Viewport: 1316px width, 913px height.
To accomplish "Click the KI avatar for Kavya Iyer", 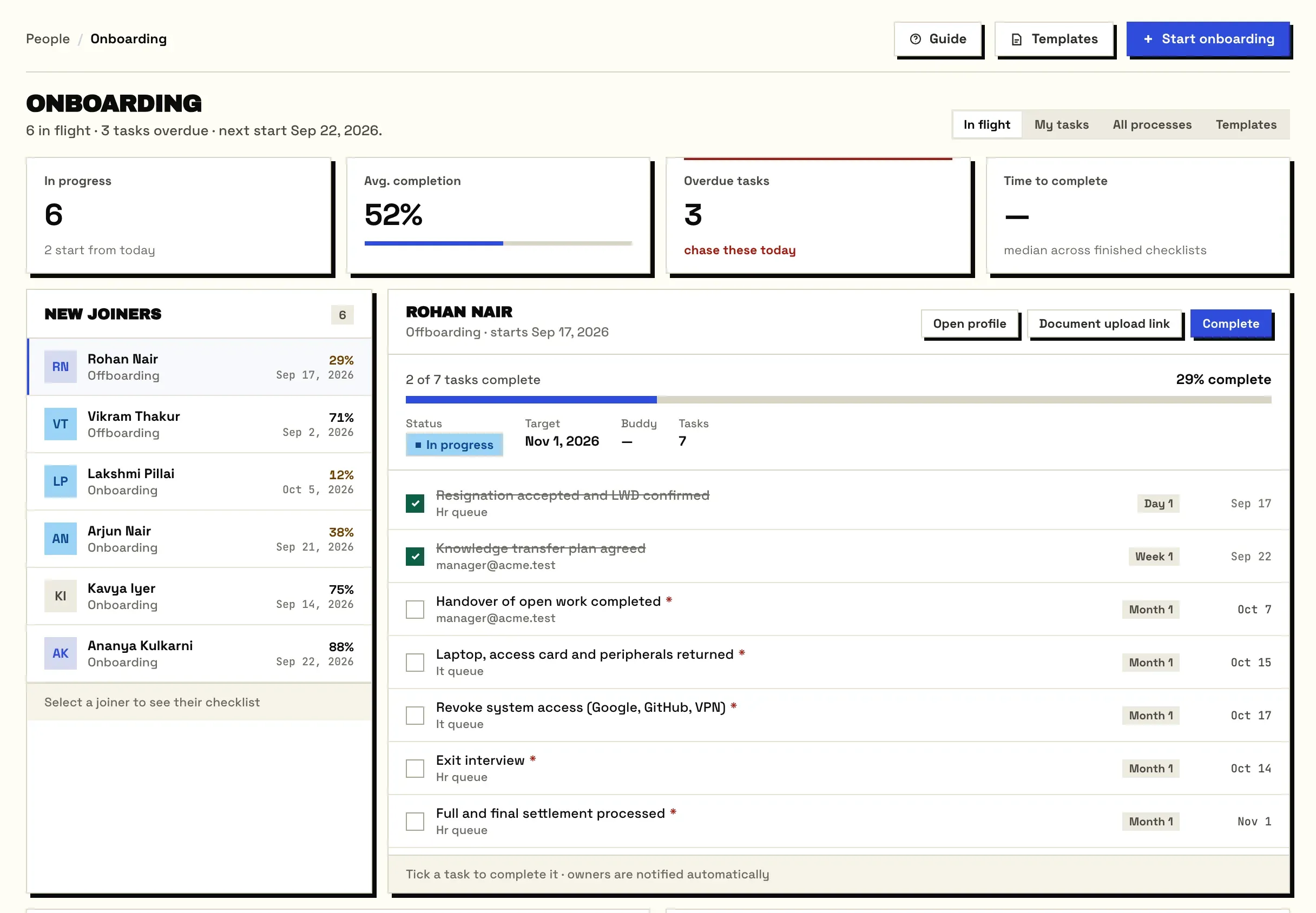I will tap(61, 596).
